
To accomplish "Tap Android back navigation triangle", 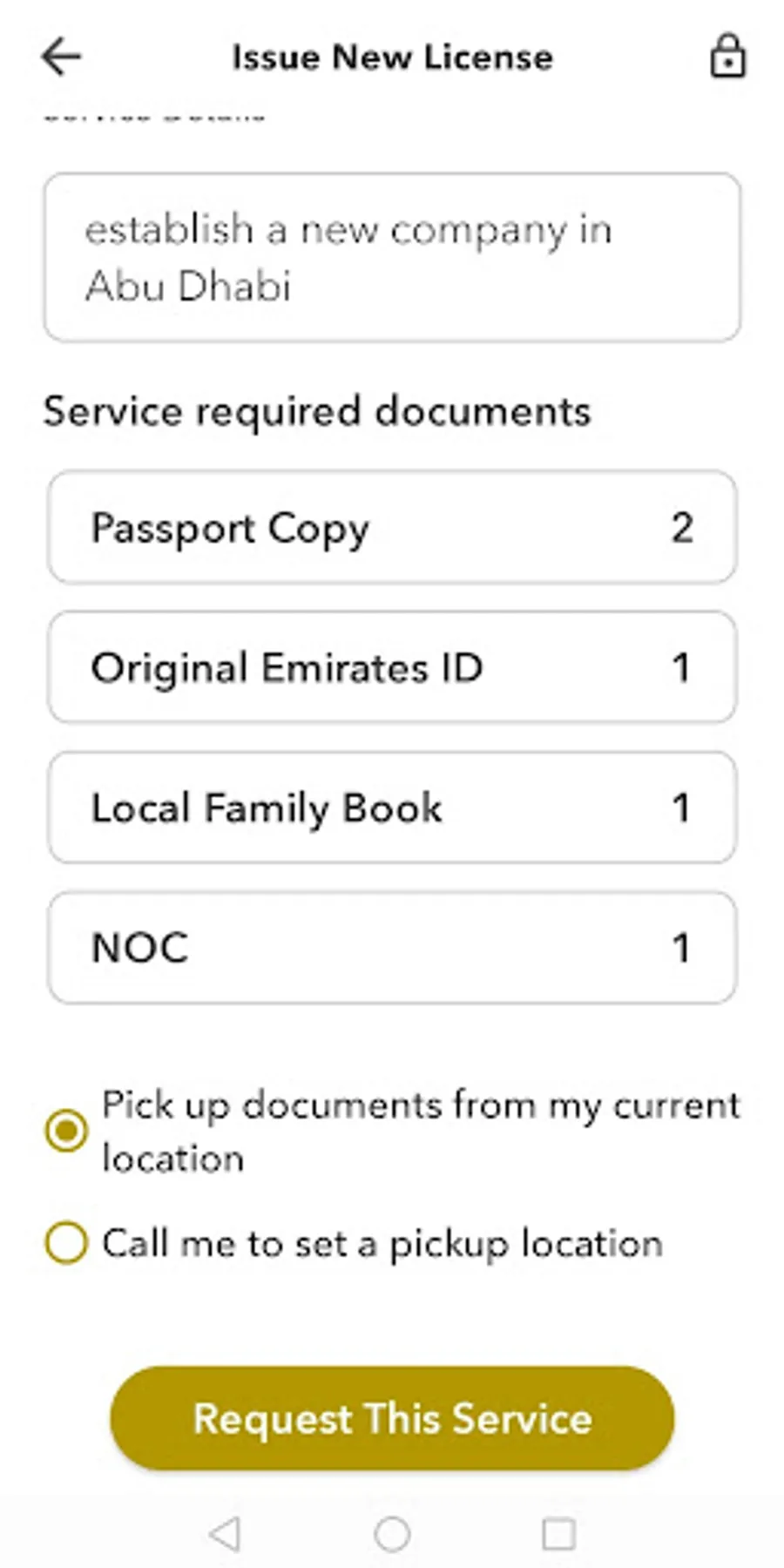I will (x=226, y=1534).
